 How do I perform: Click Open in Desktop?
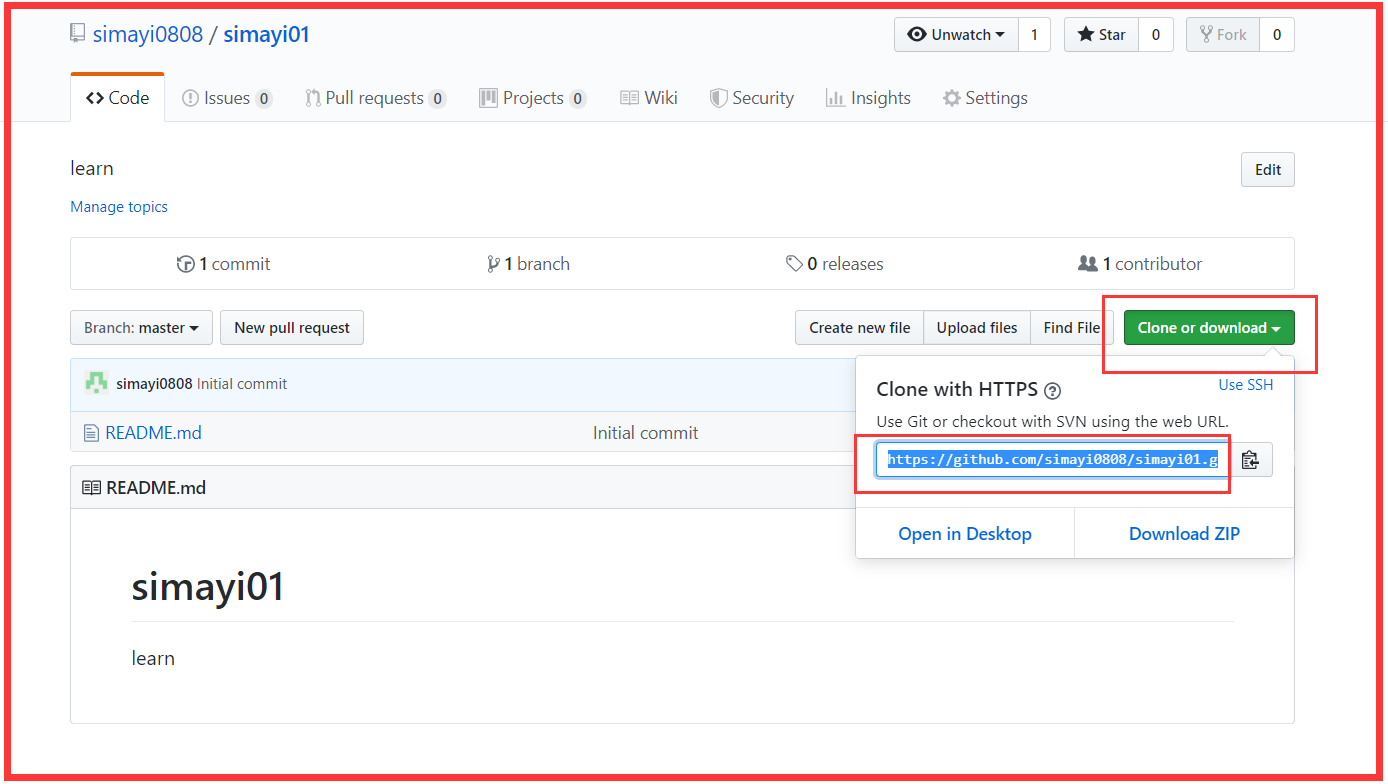pos(965,534)
